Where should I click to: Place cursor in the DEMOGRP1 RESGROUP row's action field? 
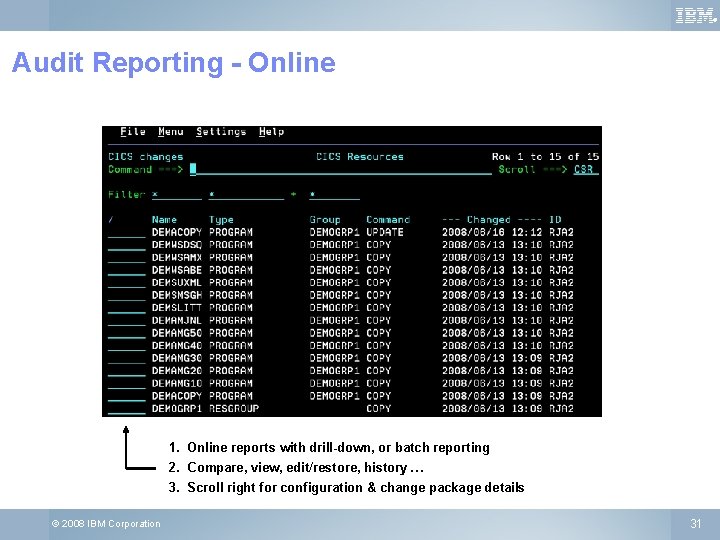127,409
